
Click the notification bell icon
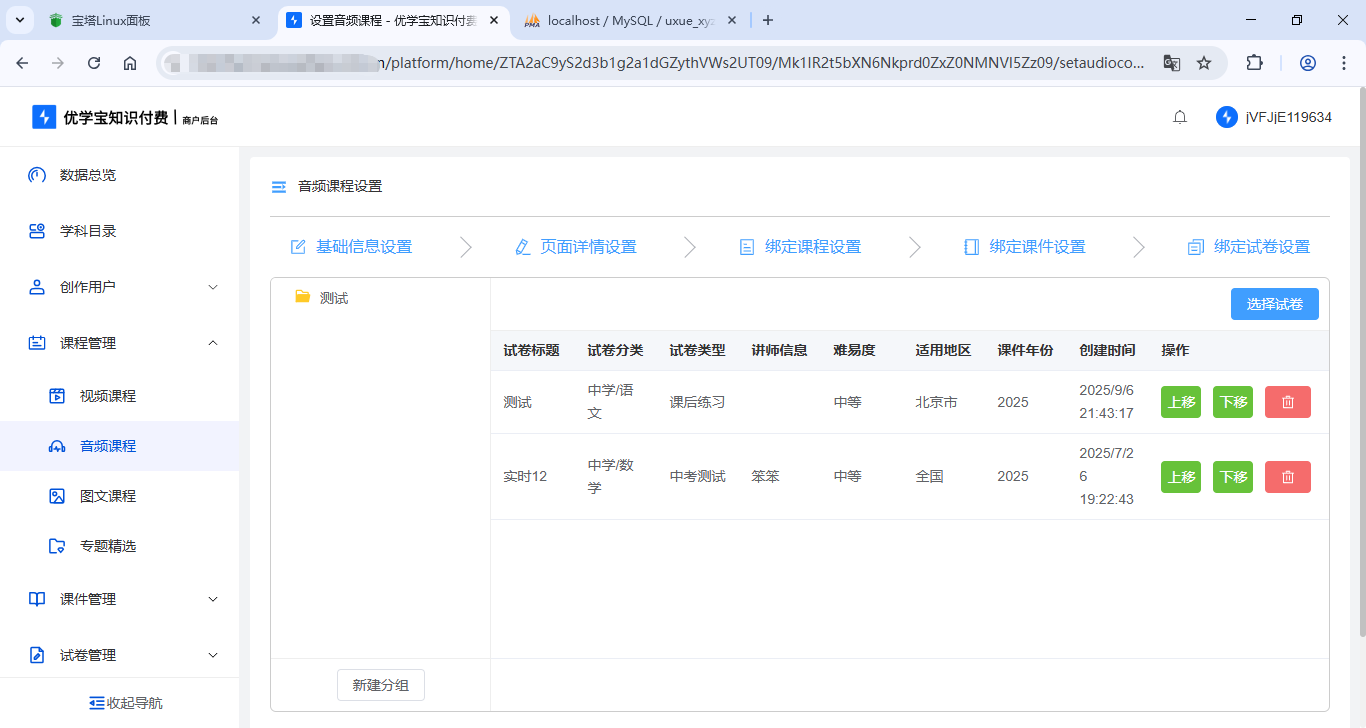point(1180,117)
